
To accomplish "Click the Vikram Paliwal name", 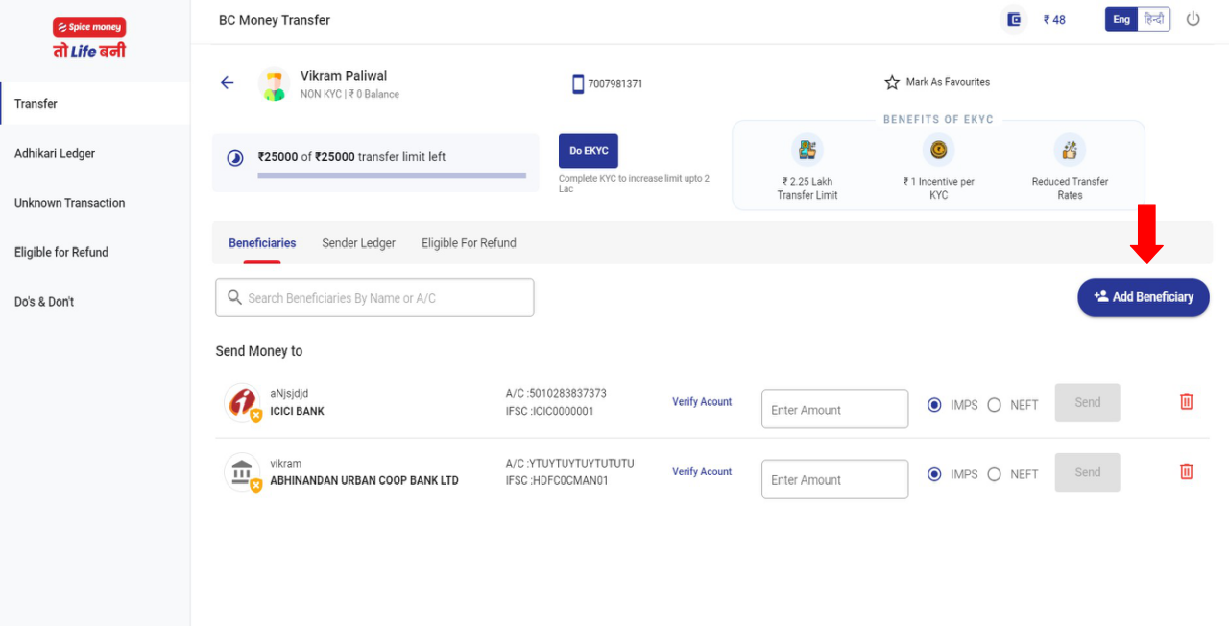I will click(x=343, y=76).
